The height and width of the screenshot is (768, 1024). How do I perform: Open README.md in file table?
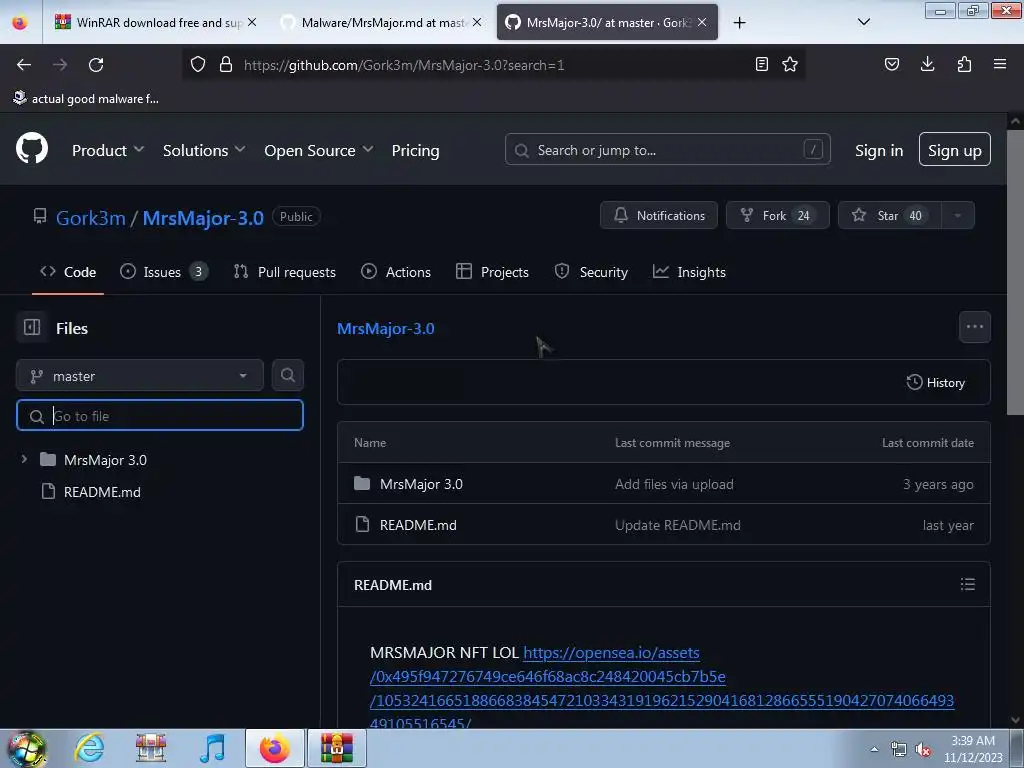418,525
